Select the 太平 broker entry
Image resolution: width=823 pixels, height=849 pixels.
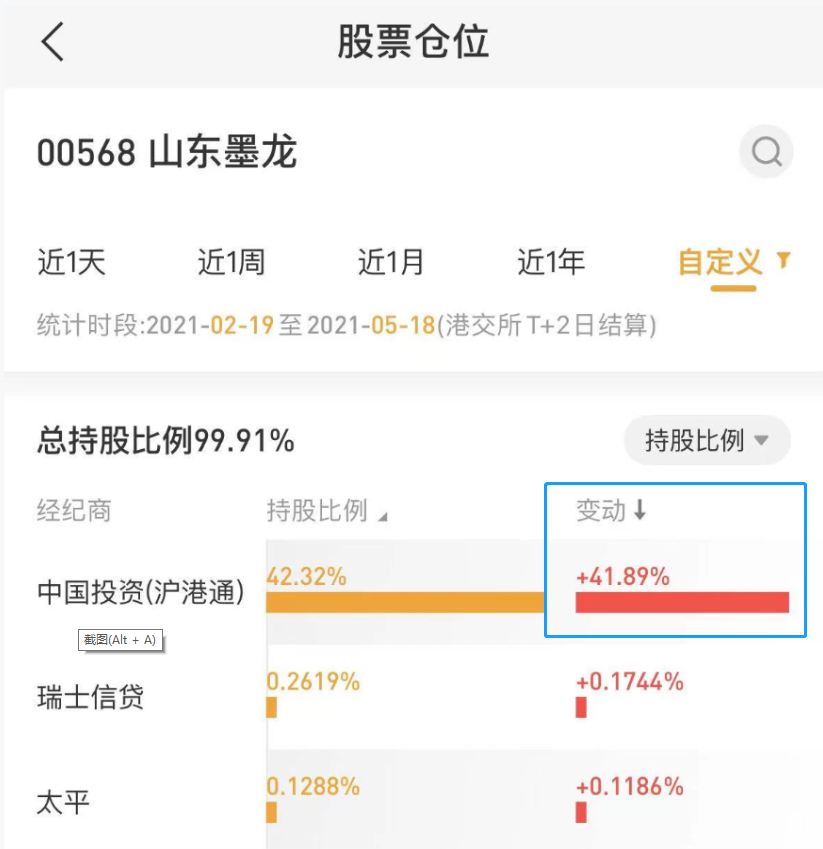click(x=64, y=802)
